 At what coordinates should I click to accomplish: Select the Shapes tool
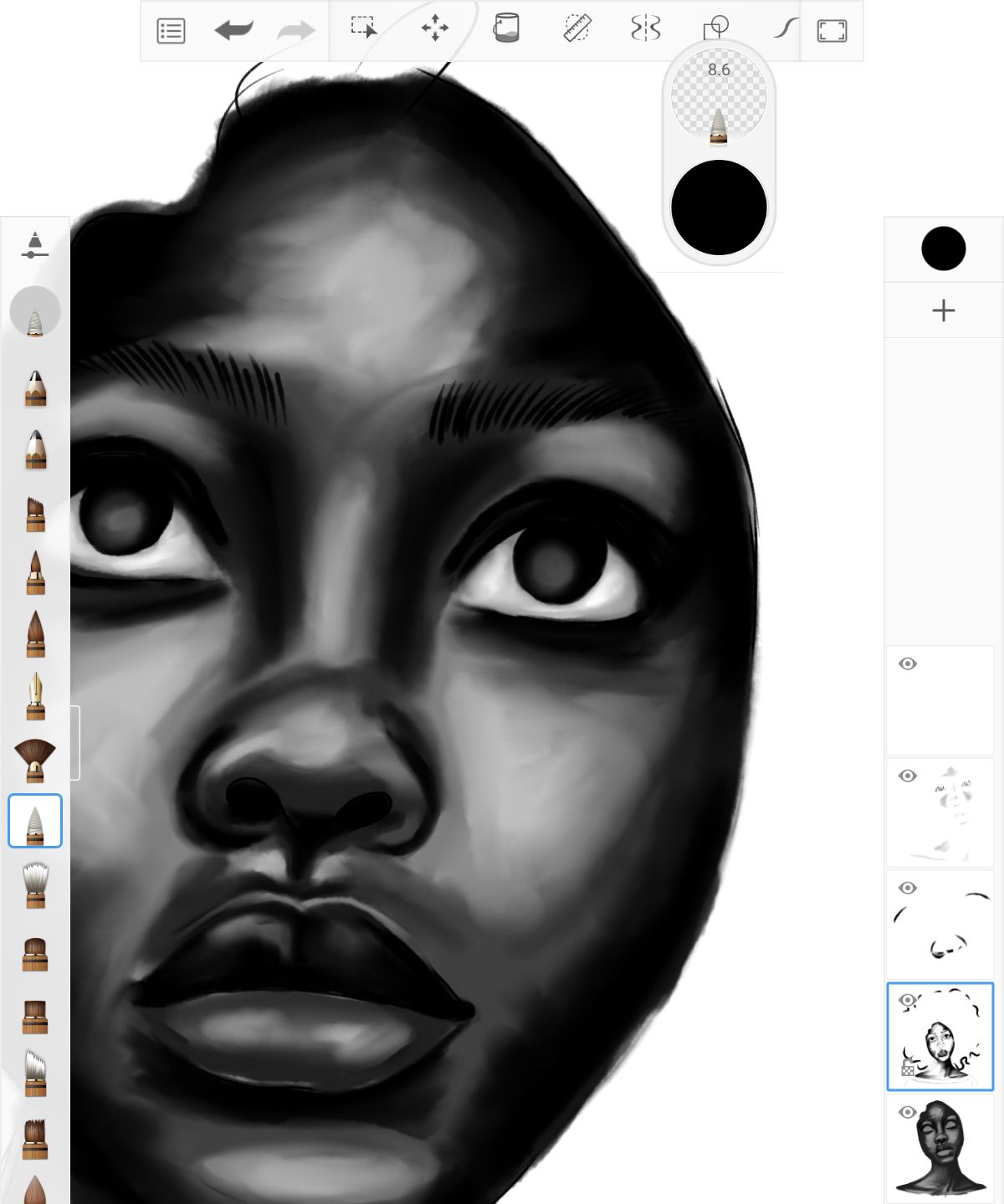(715, 28)
